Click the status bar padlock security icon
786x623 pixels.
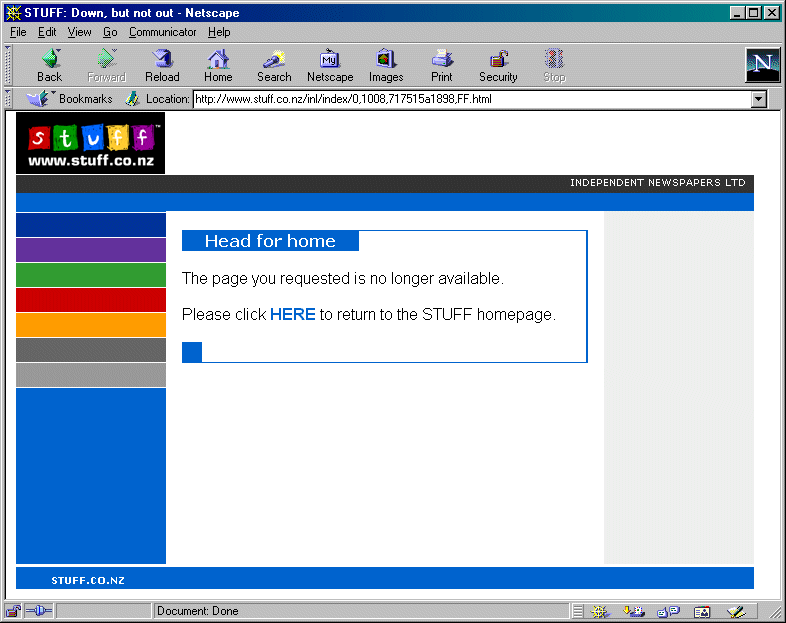pyautogui.click(x=13, y=611)
